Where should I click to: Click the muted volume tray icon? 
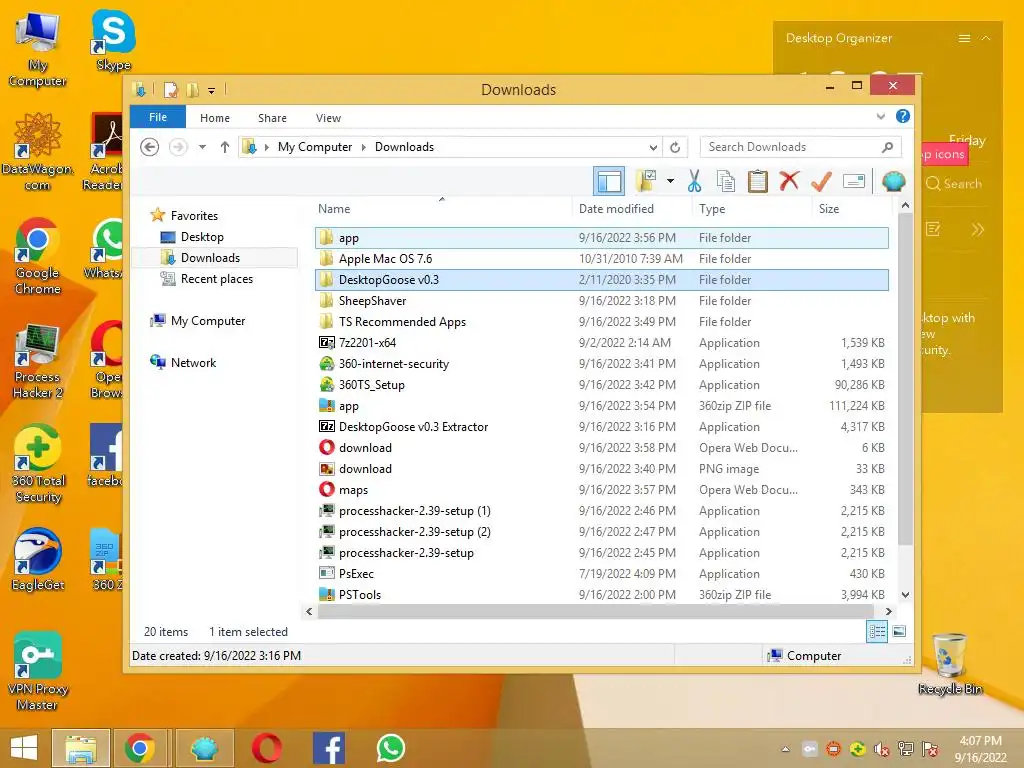click(x=881, y=749)
